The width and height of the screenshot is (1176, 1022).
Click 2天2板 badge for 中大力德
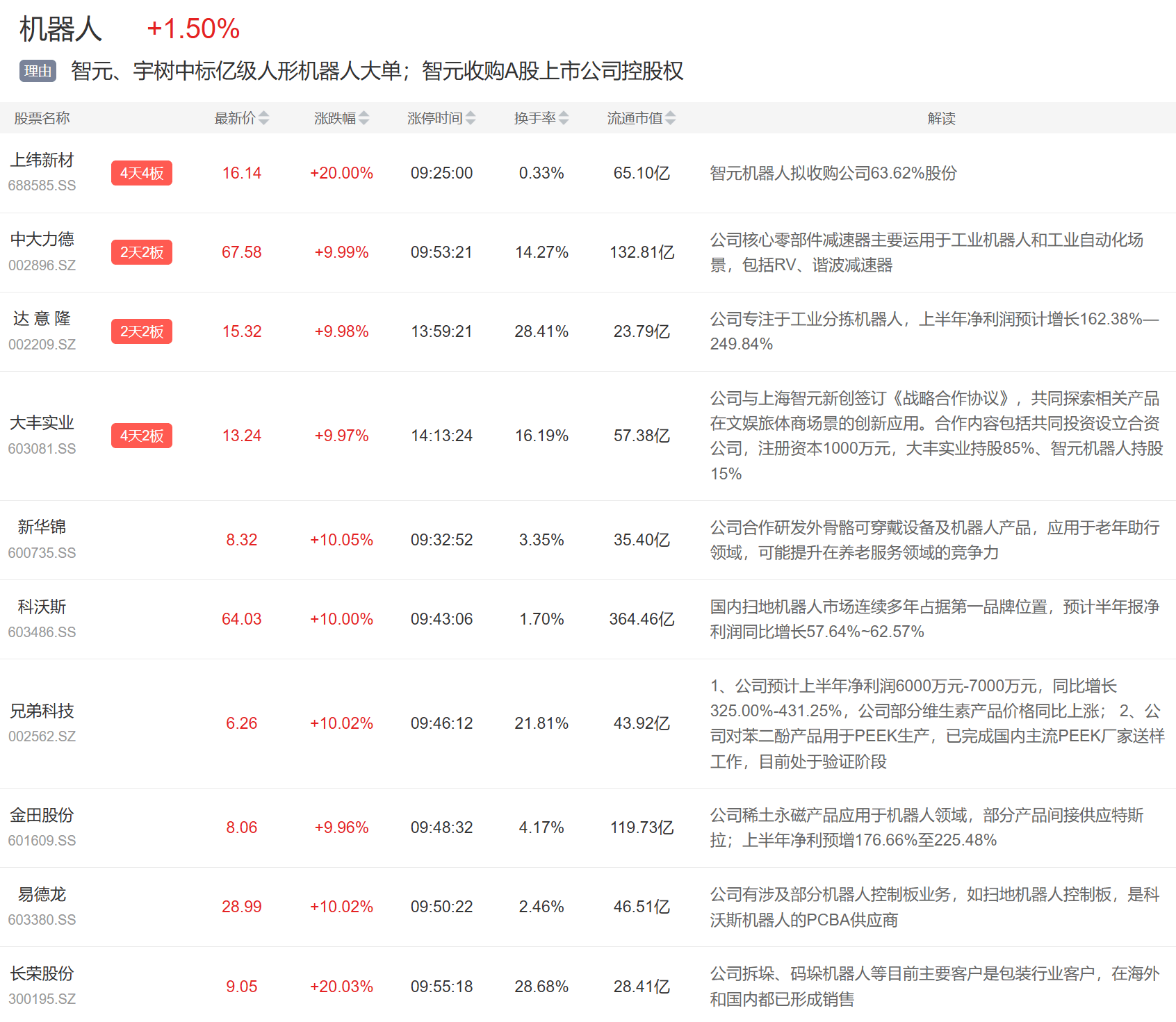point(142,252)
